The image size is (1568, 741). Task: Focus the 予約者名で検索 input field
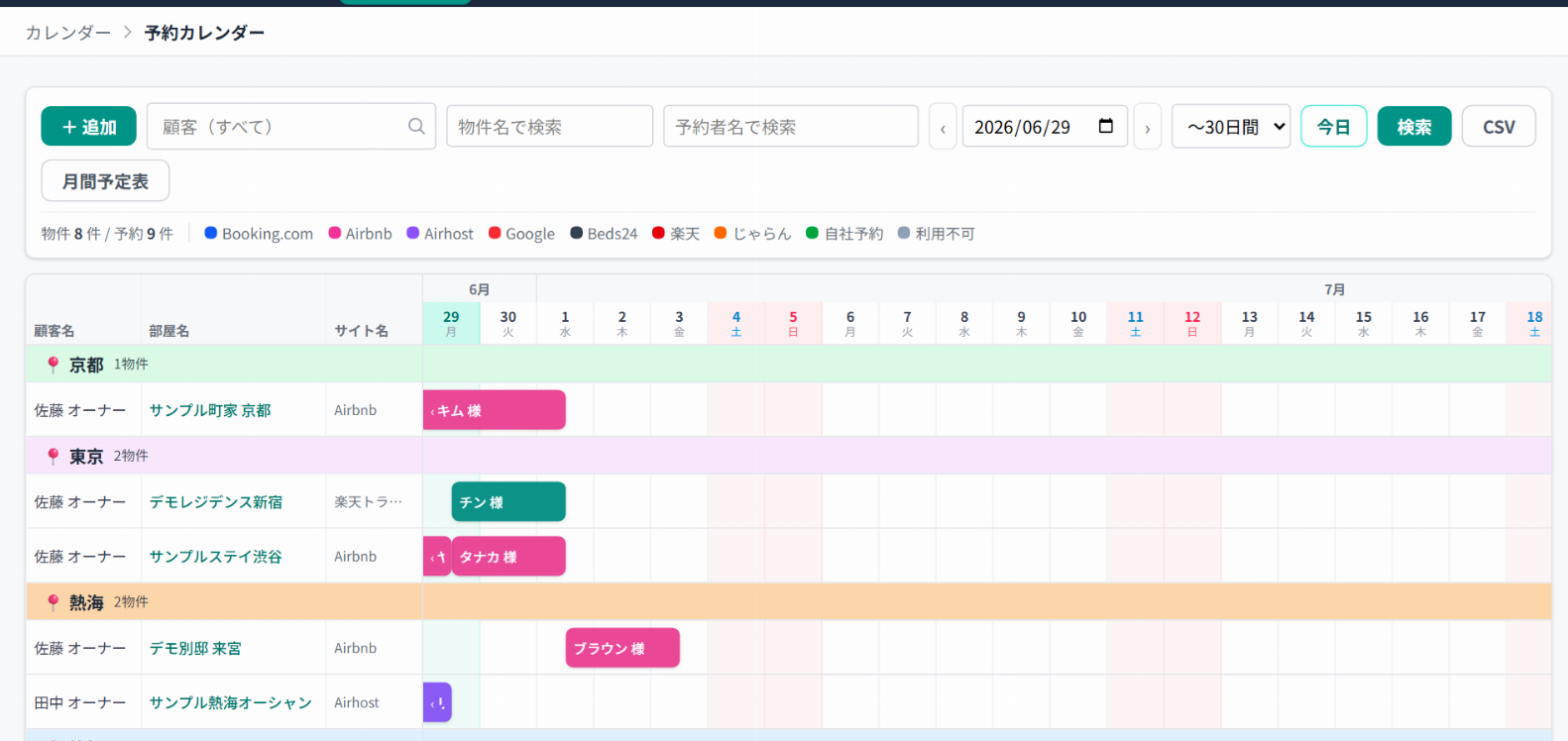[x=791, y=127]
